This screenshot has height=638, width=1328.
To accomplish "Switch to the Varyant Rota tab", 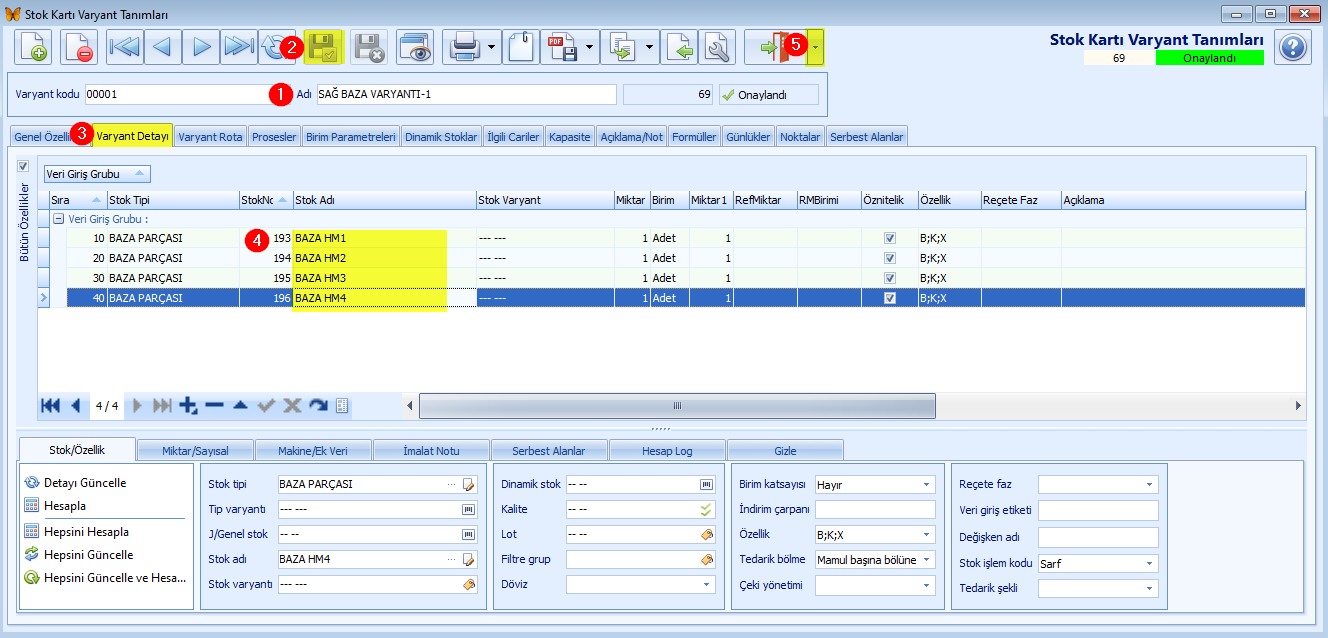I will [x=210, y=137].
